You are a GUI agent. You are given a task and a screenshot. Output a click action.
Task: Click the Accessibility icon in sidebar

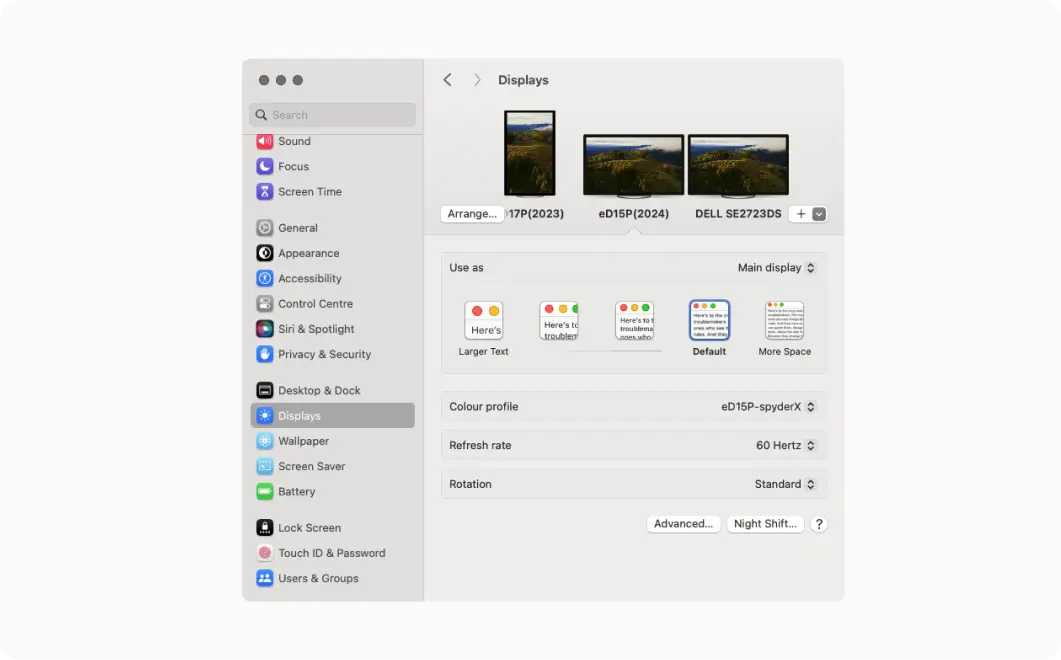[265, 278]
